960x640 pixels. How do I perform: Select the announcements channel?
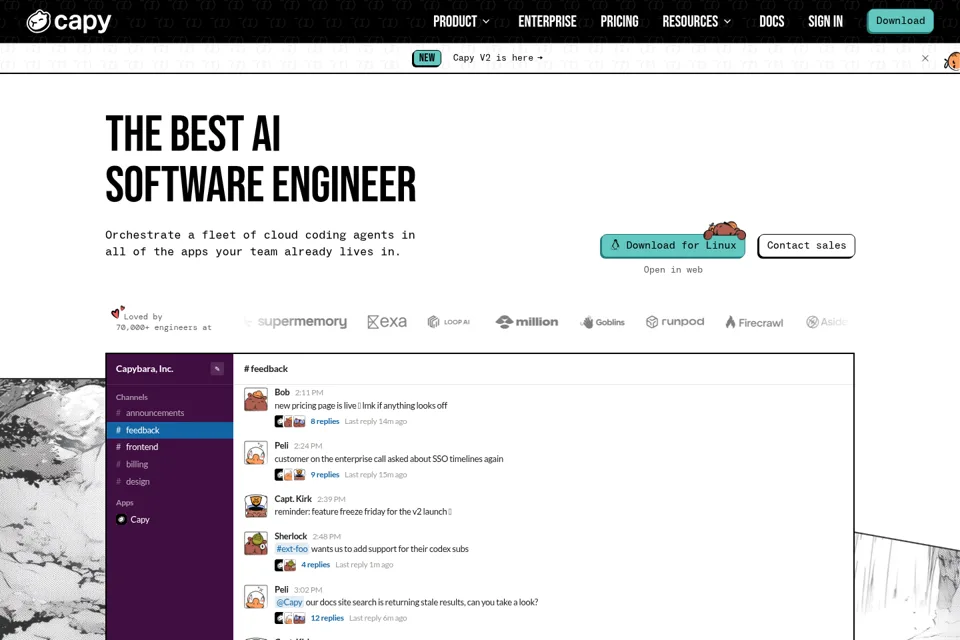click(170, 413)
